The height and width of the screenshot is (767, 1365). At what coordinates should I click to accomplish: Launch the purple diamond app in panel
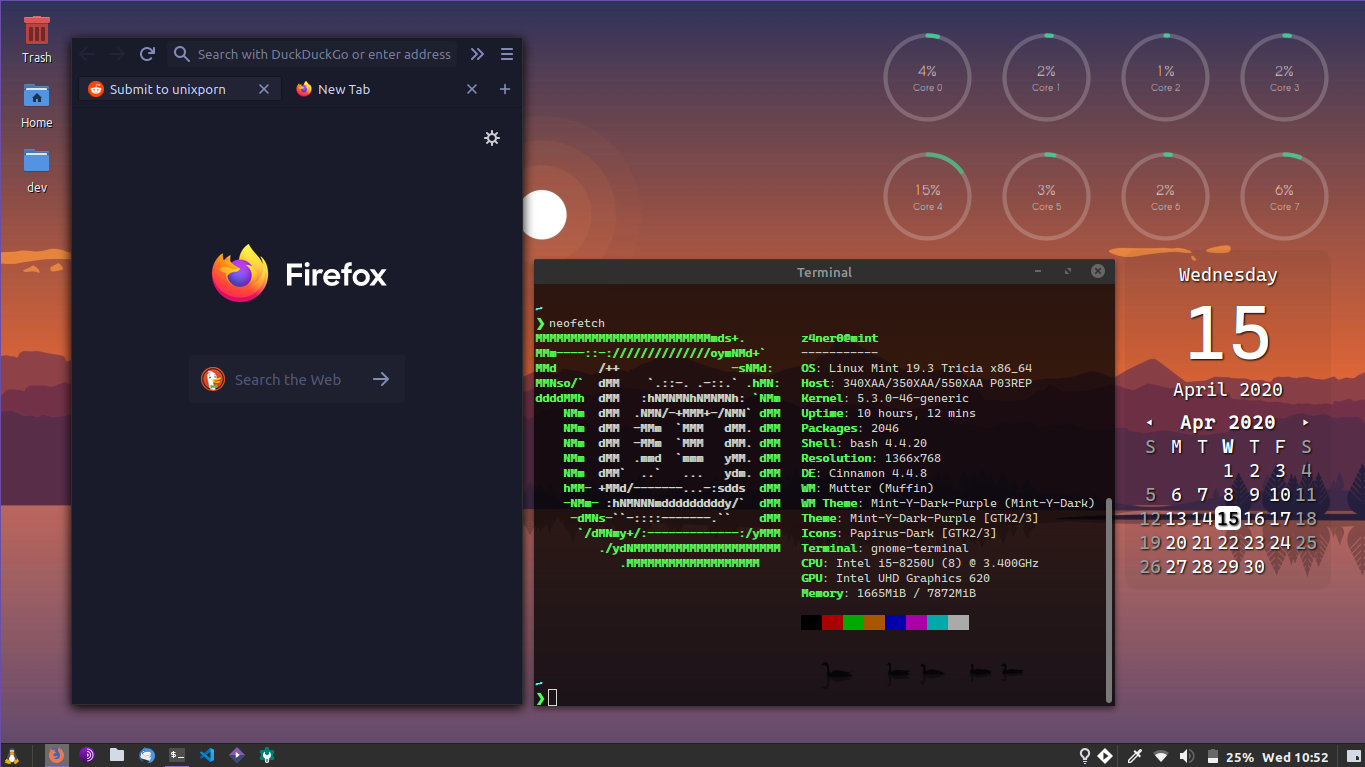[x=237, y=755]
